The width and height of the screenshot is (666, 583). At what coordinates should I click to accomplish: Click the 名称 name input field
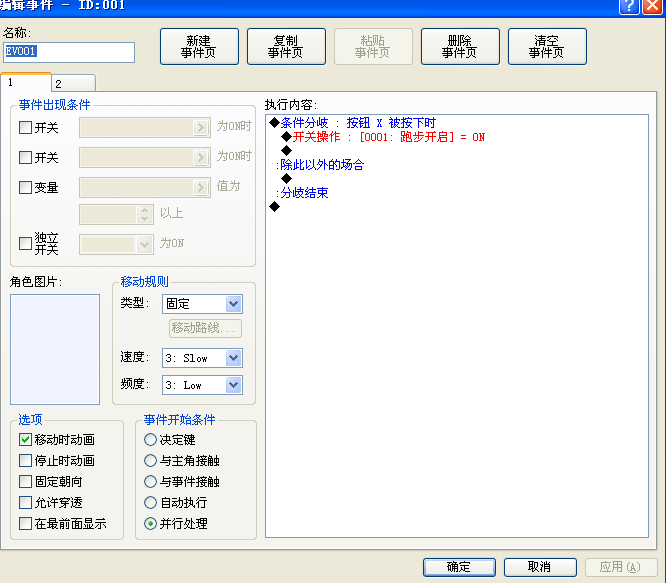(69, 52)
